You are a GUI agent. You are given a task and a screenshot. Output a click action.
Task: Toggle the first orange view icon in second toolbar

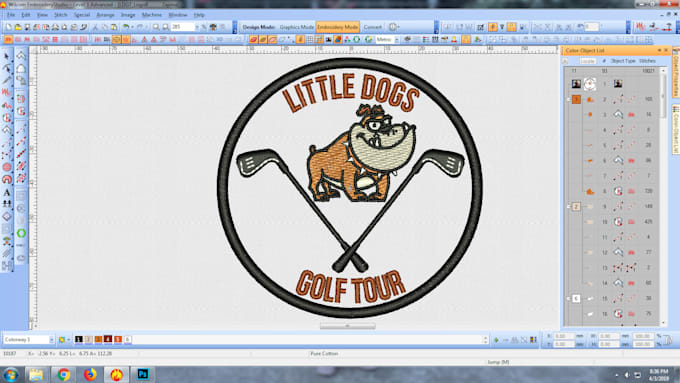8,39
